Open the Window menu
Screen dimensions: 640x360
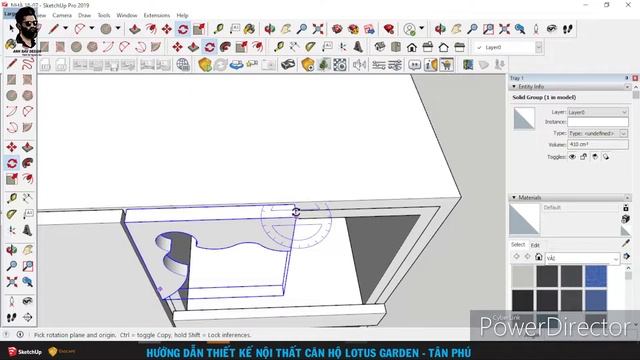click(127, 15)
